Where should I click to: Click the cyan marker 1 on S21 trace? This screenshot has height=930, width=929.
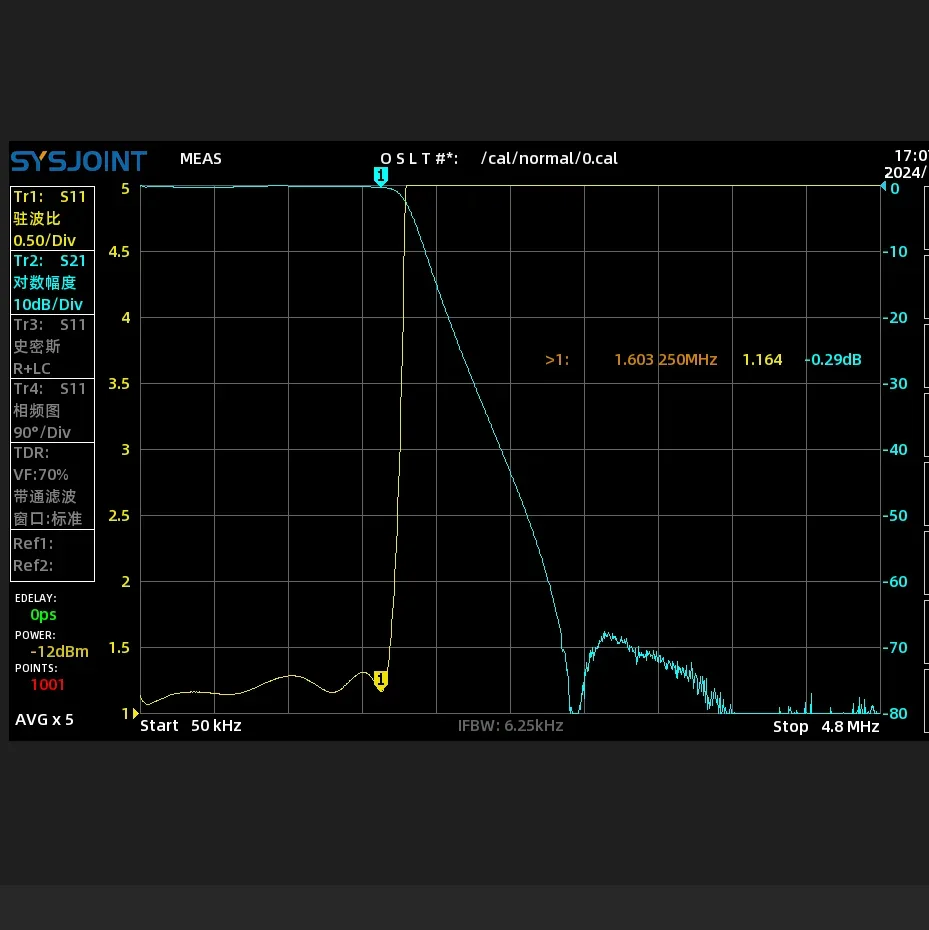point(381,176)
